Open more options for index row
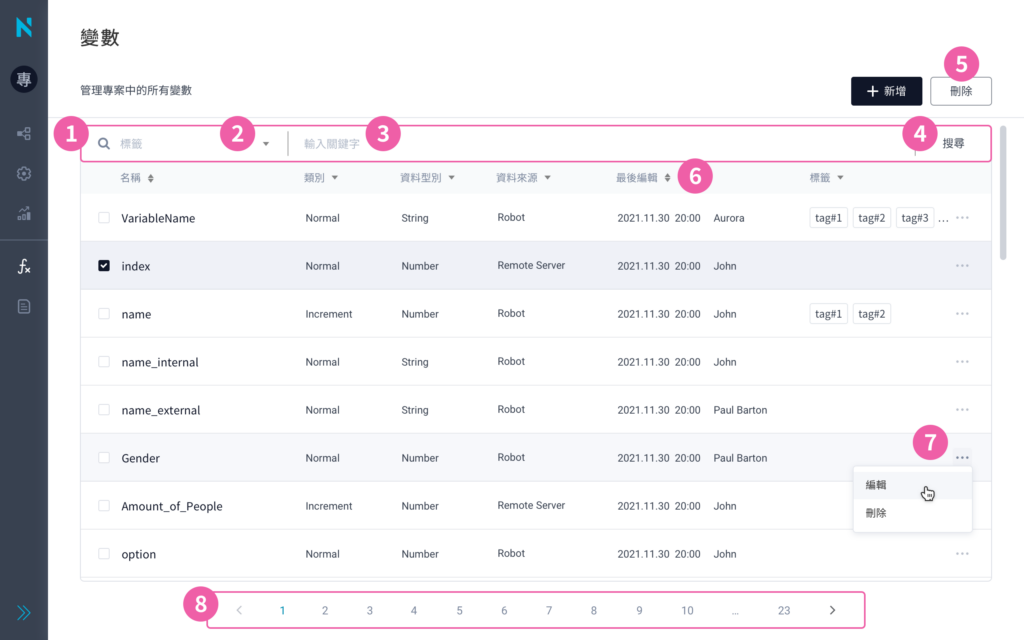Image resolution: width=1024 pixels, height=640 pixels. point(962,266)
